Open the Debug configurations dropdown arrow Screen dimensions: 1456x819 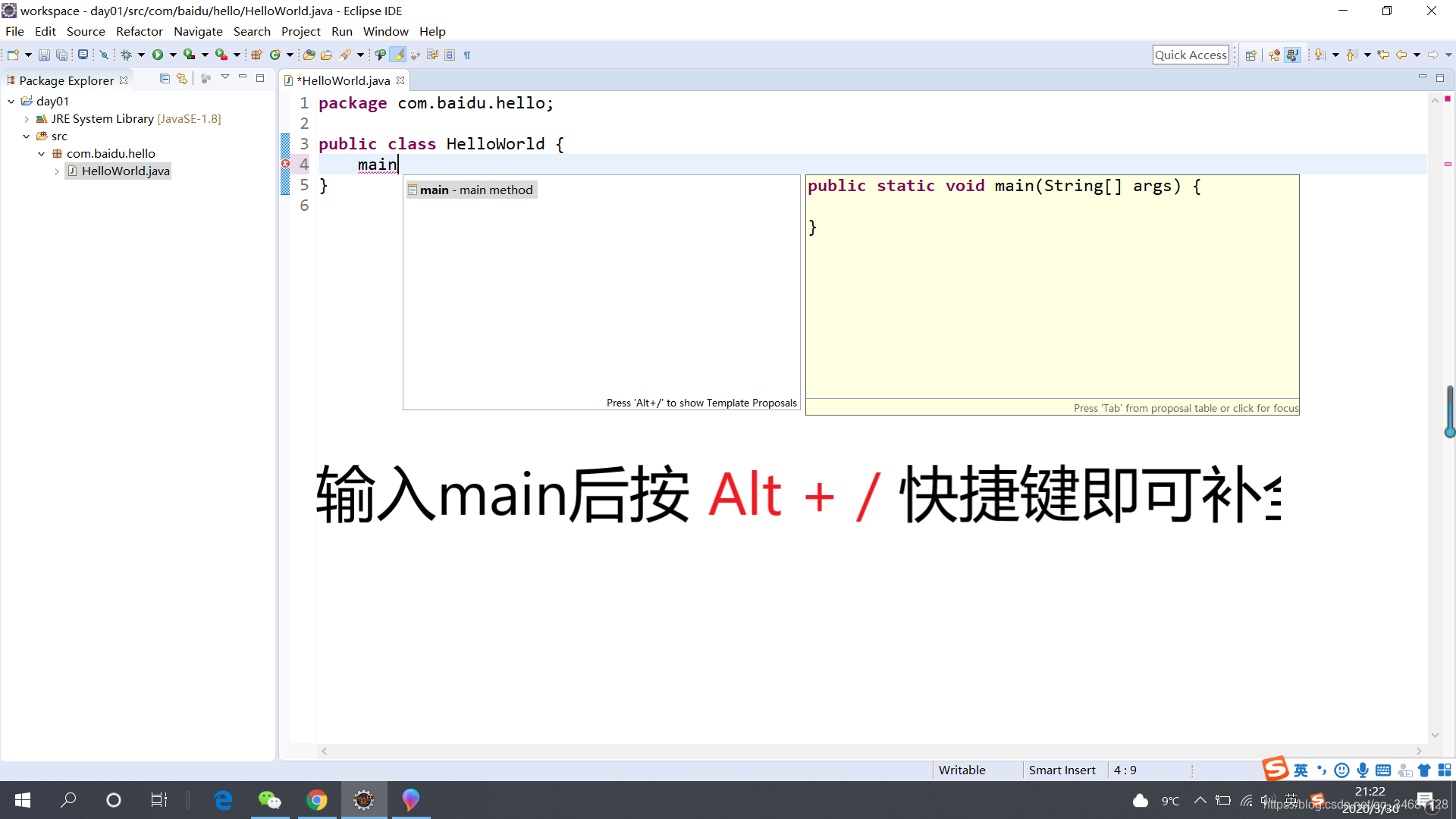pyautogui.click(x=141, y=55)
